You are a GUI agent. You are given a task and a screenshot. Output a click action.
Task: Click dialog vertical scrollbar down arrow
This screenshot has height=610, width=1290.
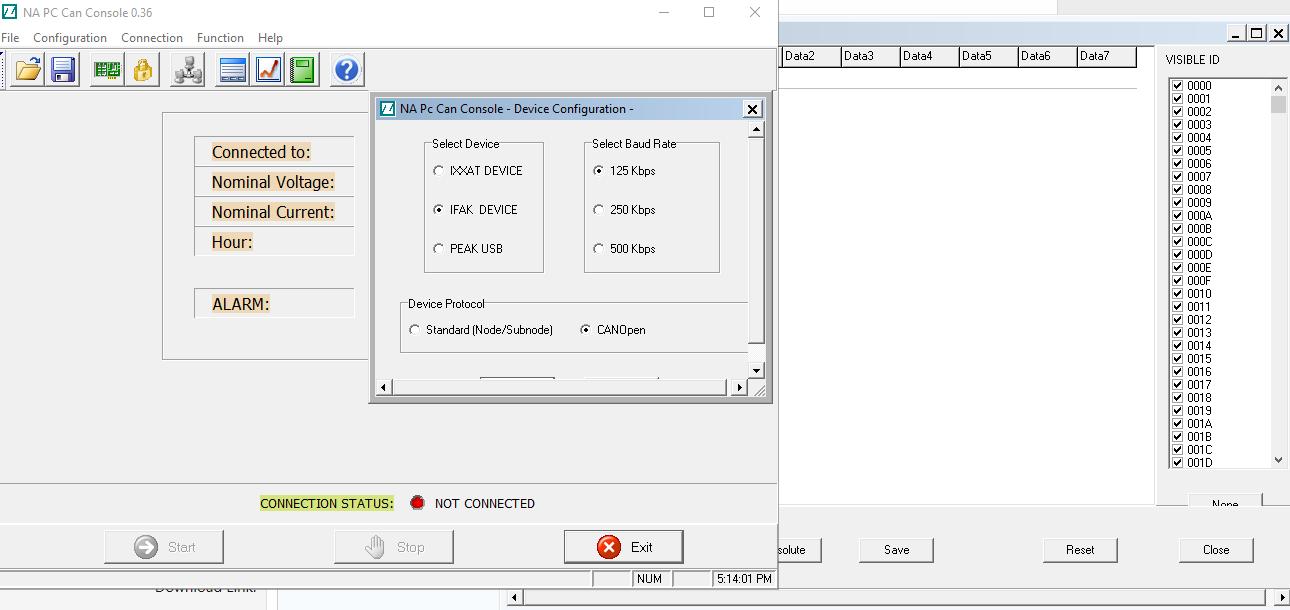pyautogui.click(x=756, y=371)
